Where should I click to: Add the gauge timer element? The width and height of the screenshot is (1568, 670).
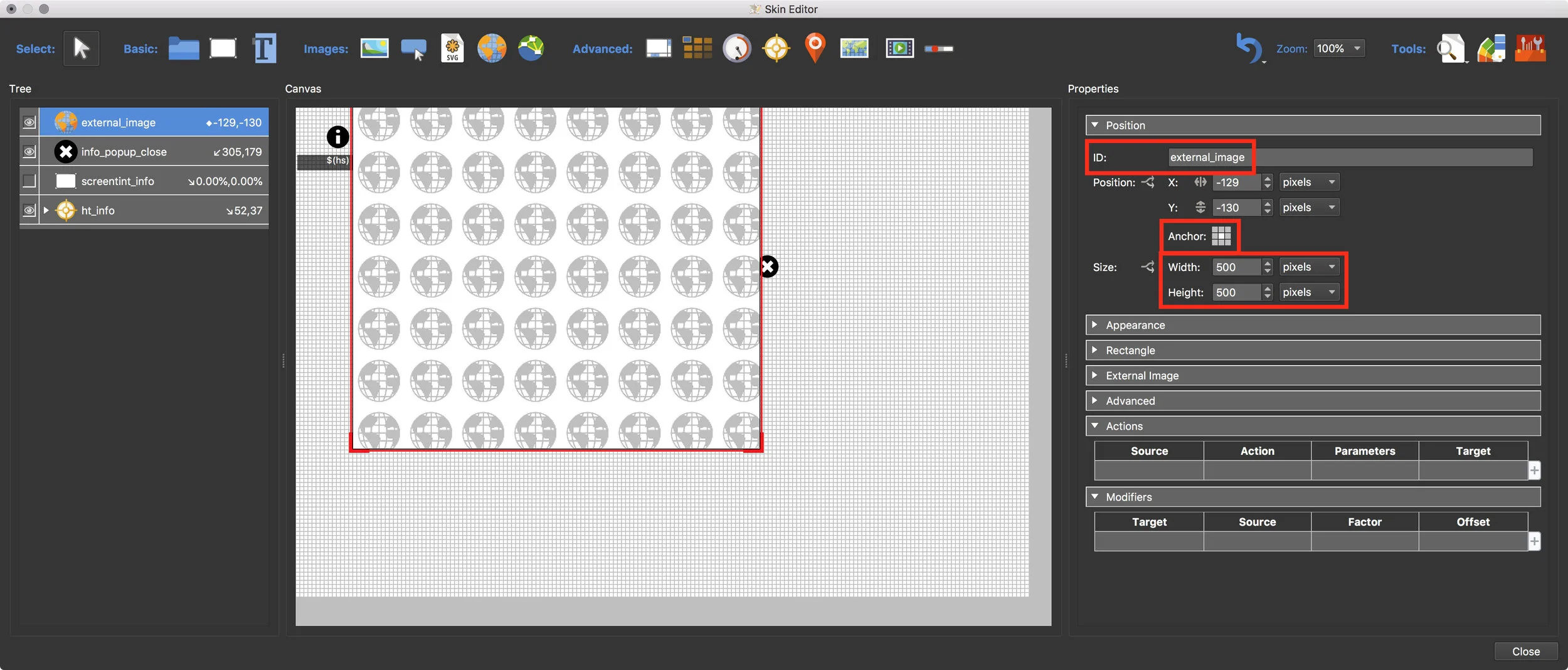pos(737,48)
